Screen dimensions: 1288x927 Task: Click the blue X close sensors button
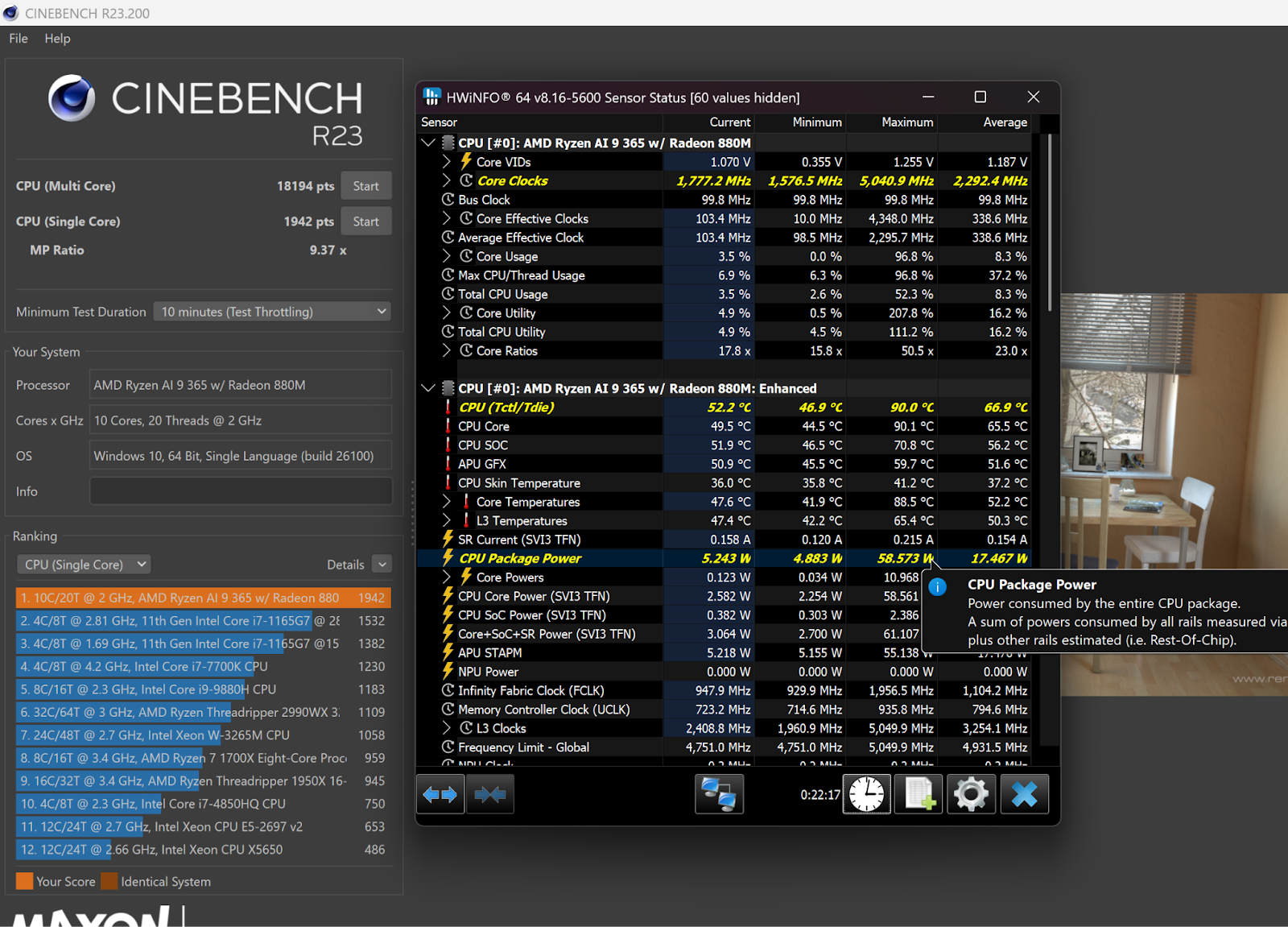pos(1024,795)
